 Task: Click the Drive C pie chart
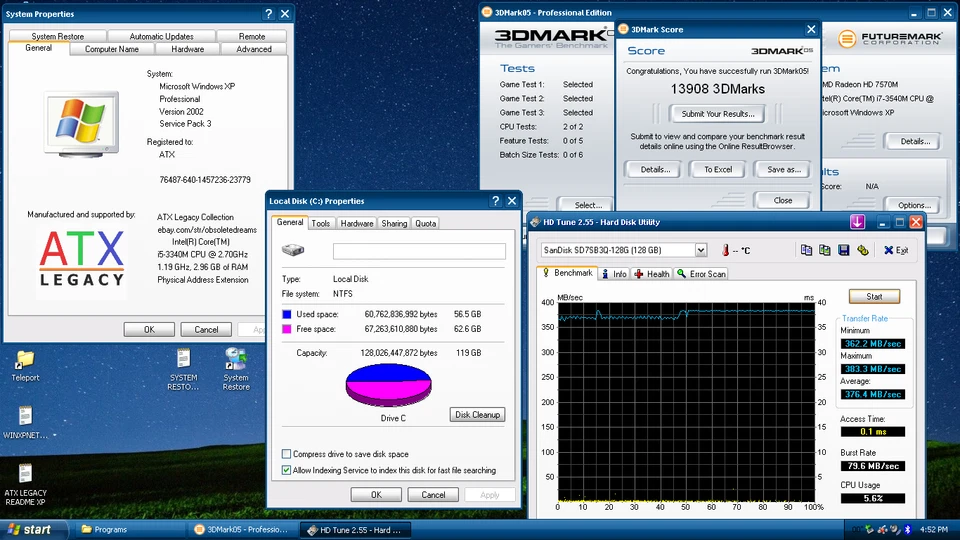coord(389,385)
